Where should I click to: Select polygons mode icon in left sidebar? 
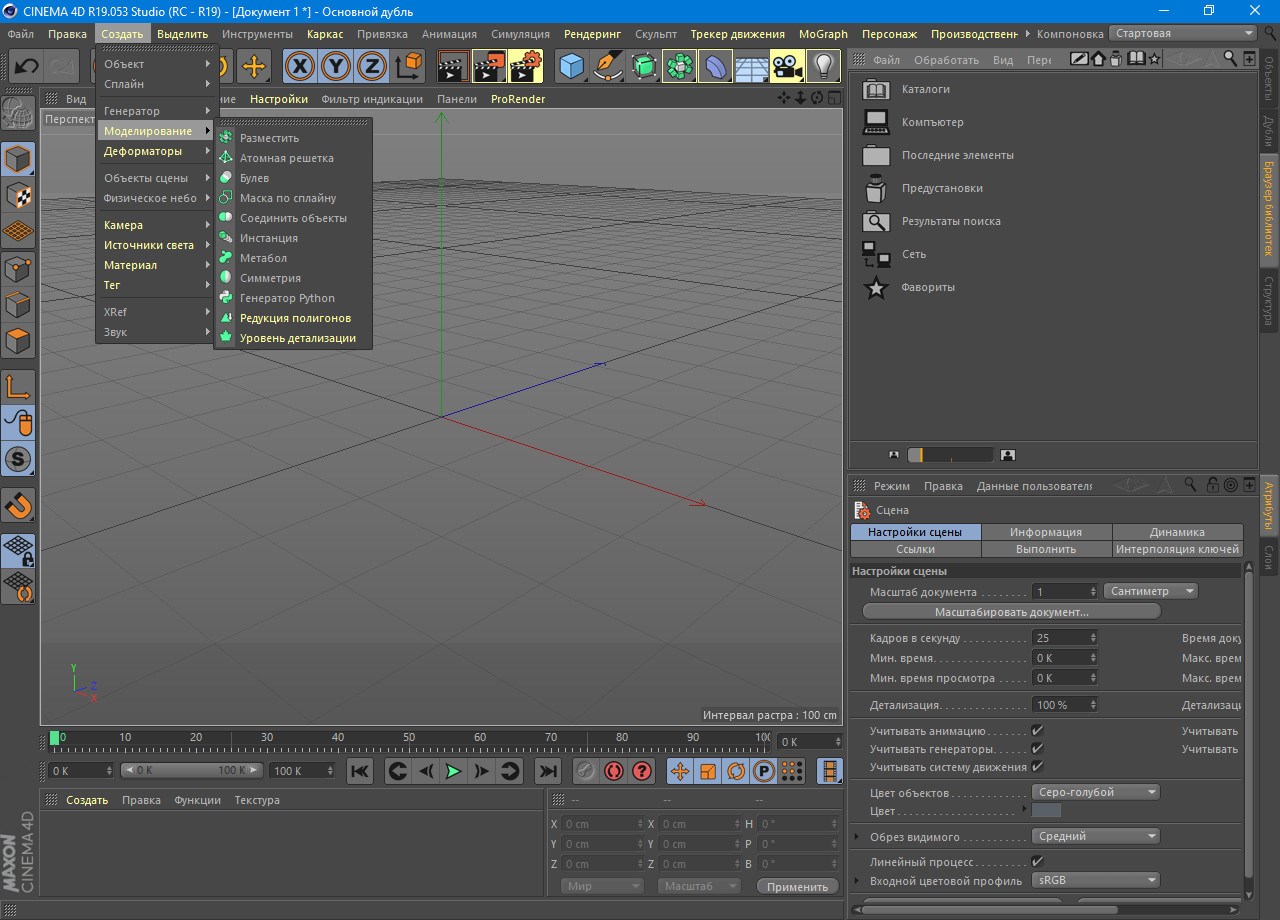point(19,341)
